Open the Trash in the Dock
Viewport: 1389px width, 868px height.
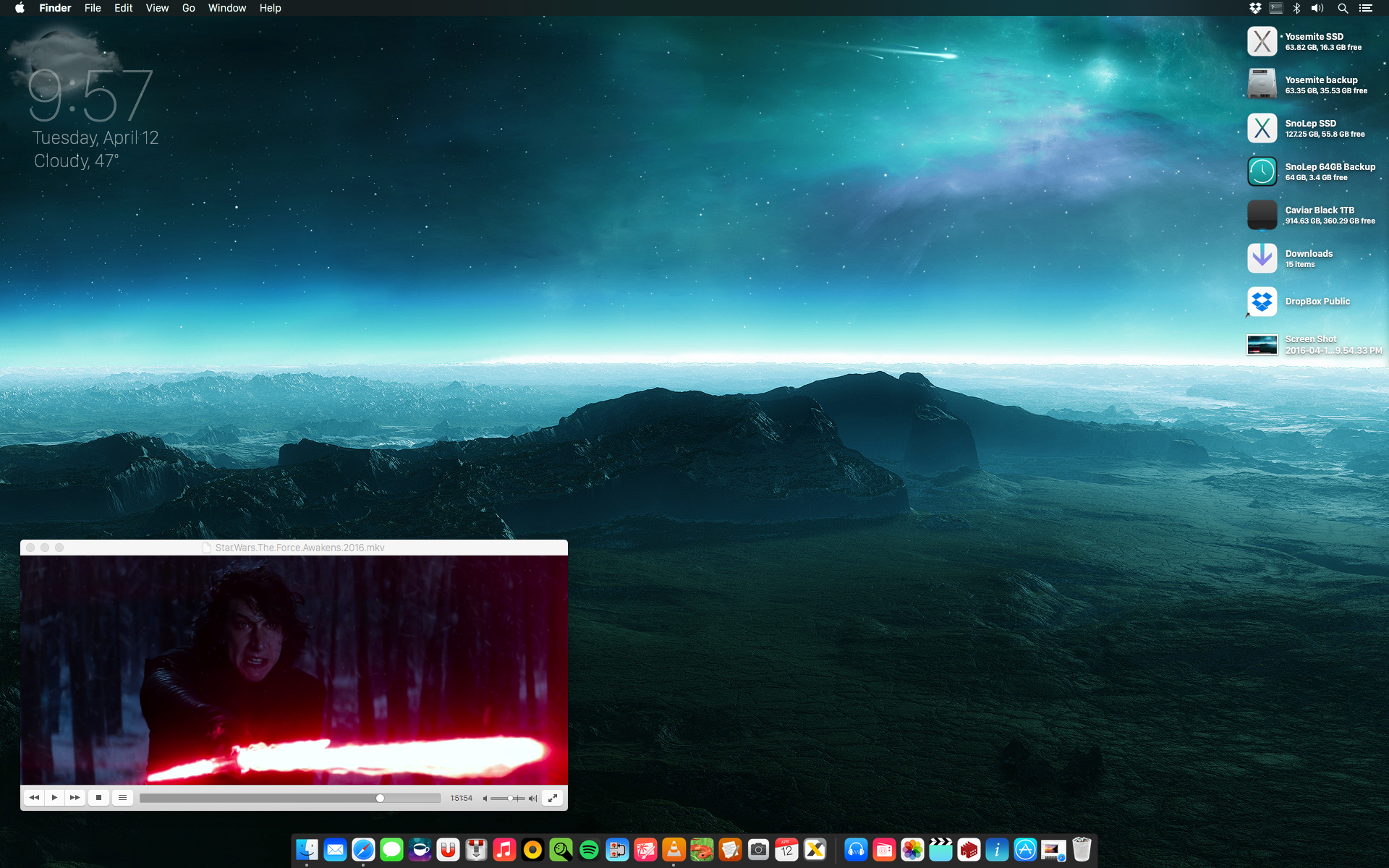tap(1082, 850)
